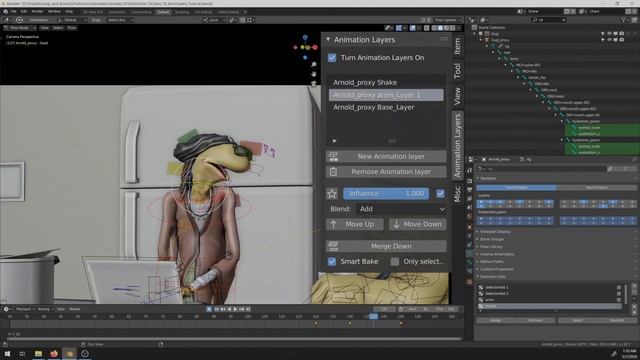Toggle Turn Animation Layers On checkbox
This screenshot has height=360, width=640.
(332, 58)
